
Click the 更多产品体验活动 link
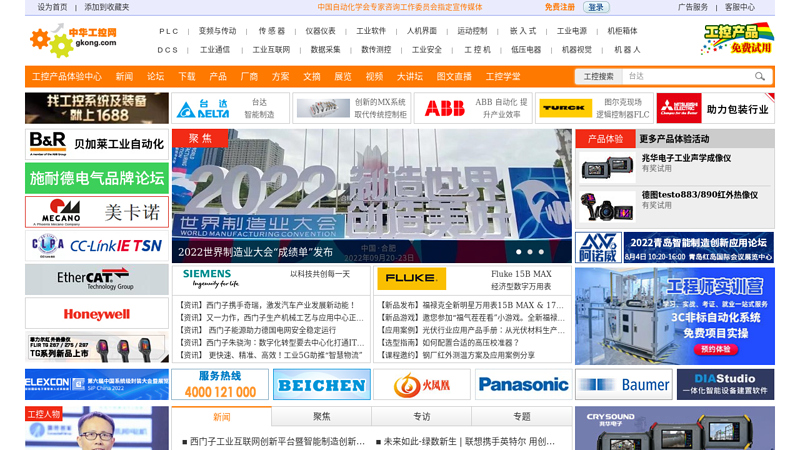pos(674,139)
